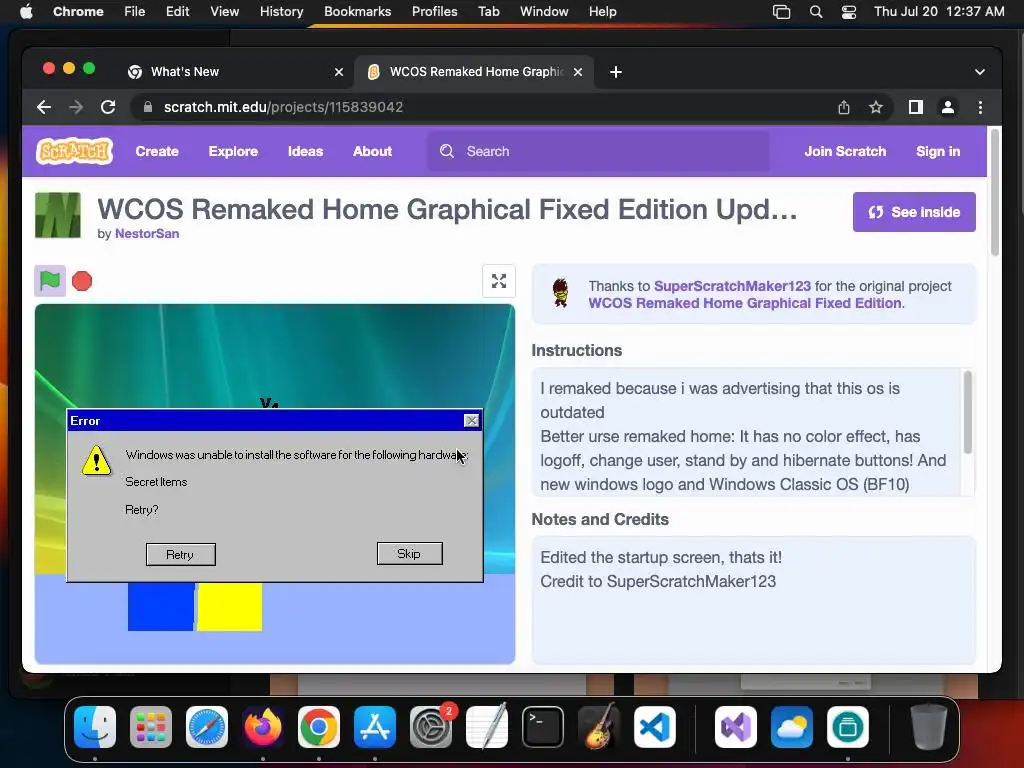Image resolution: width=1024 pixels, height=768 pixels.
Task: Open Chrome profile icon
Action: (948, 107)
